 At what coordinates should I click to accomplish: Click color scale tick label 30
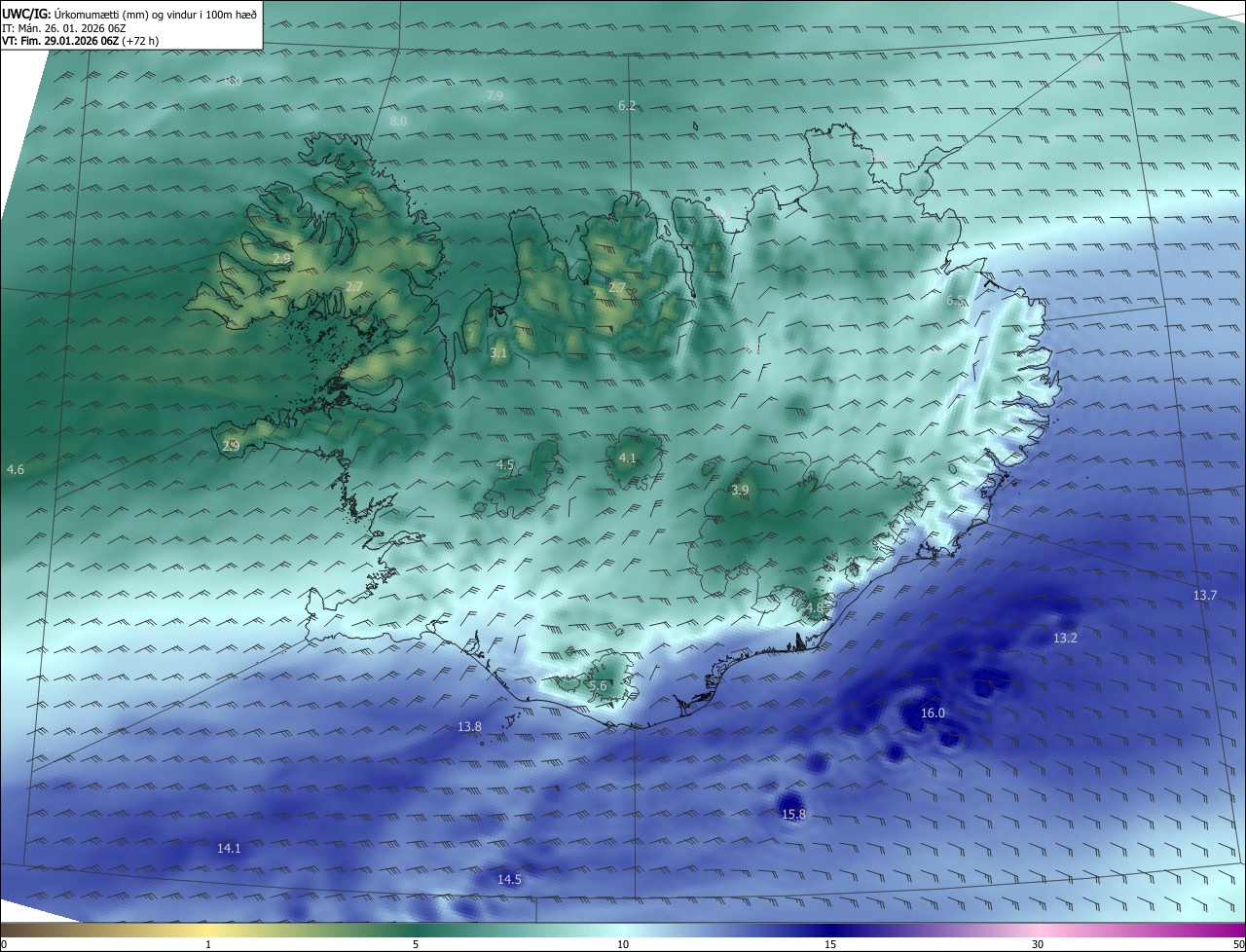(x=1038, y=944)
